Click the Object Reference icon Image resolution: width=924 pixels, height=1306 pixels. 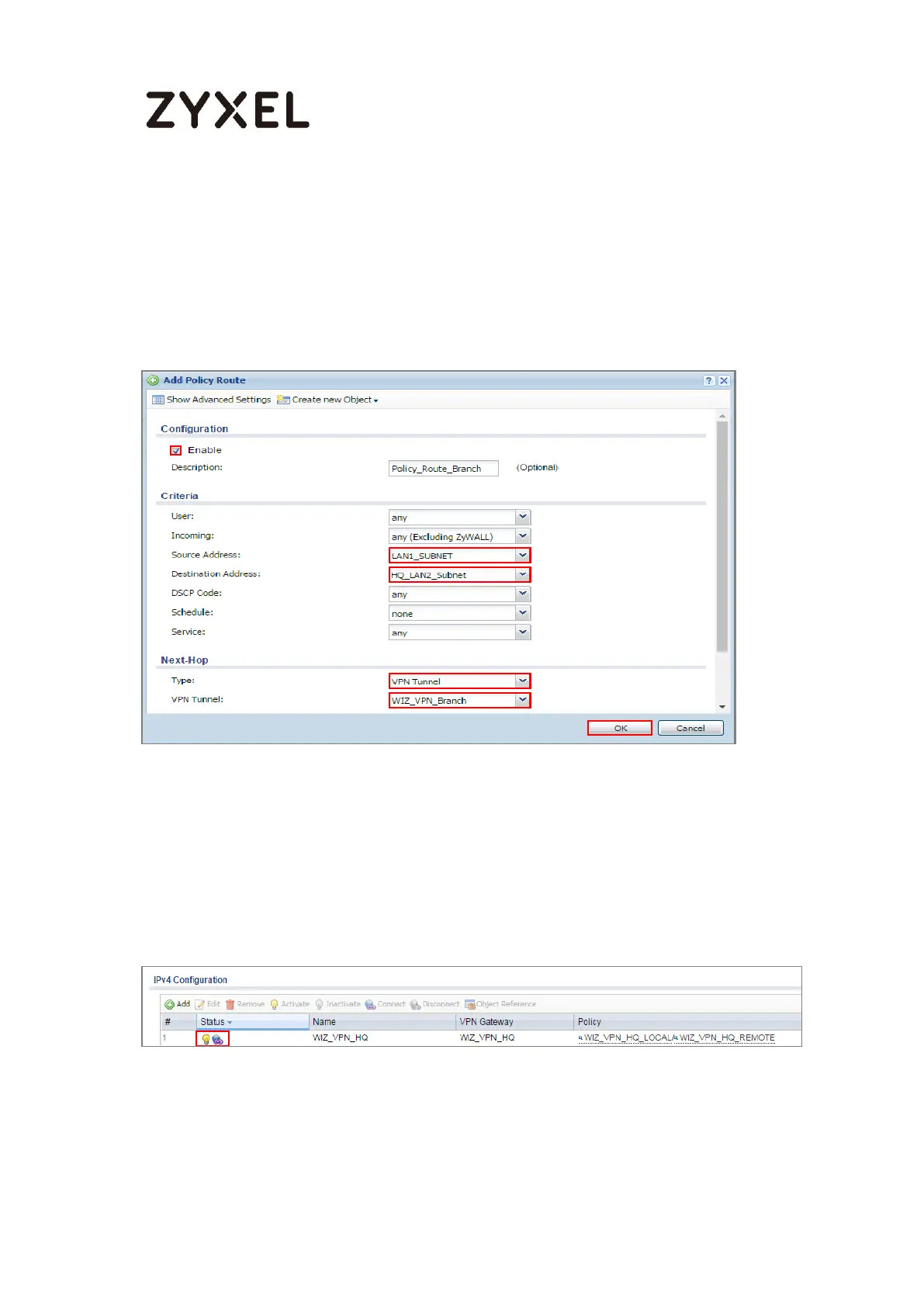[x=469, y=1004]
